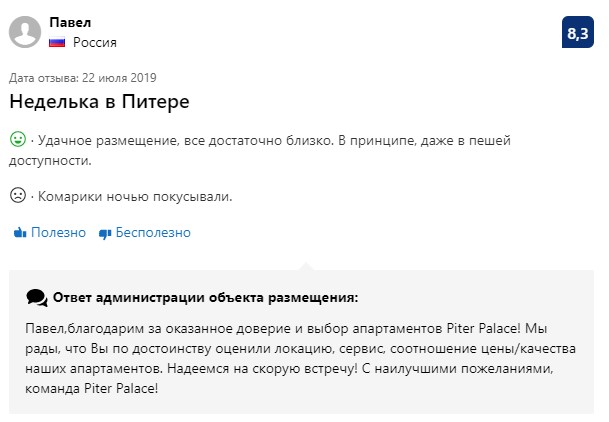
Task: Click the speech bubbles reply icon
Action: tap(37, 298)
